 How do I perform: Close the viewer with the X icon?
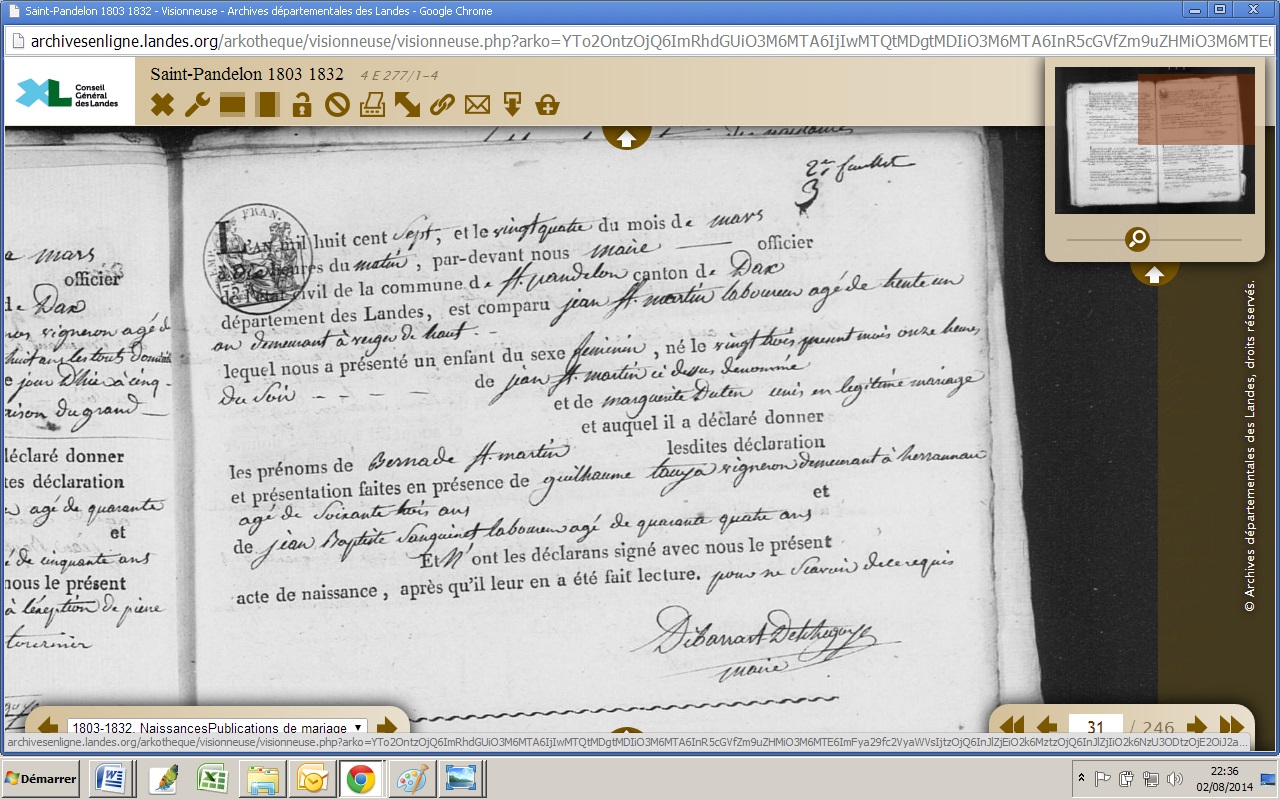[x=162, y=104]
